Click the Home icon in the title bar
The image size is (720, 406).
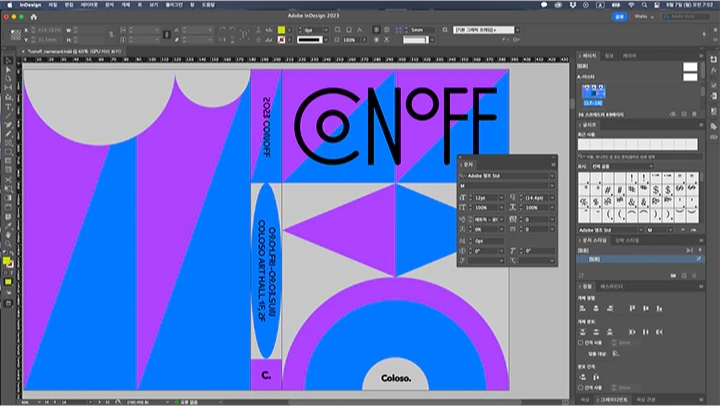click(x=34, y=17)
